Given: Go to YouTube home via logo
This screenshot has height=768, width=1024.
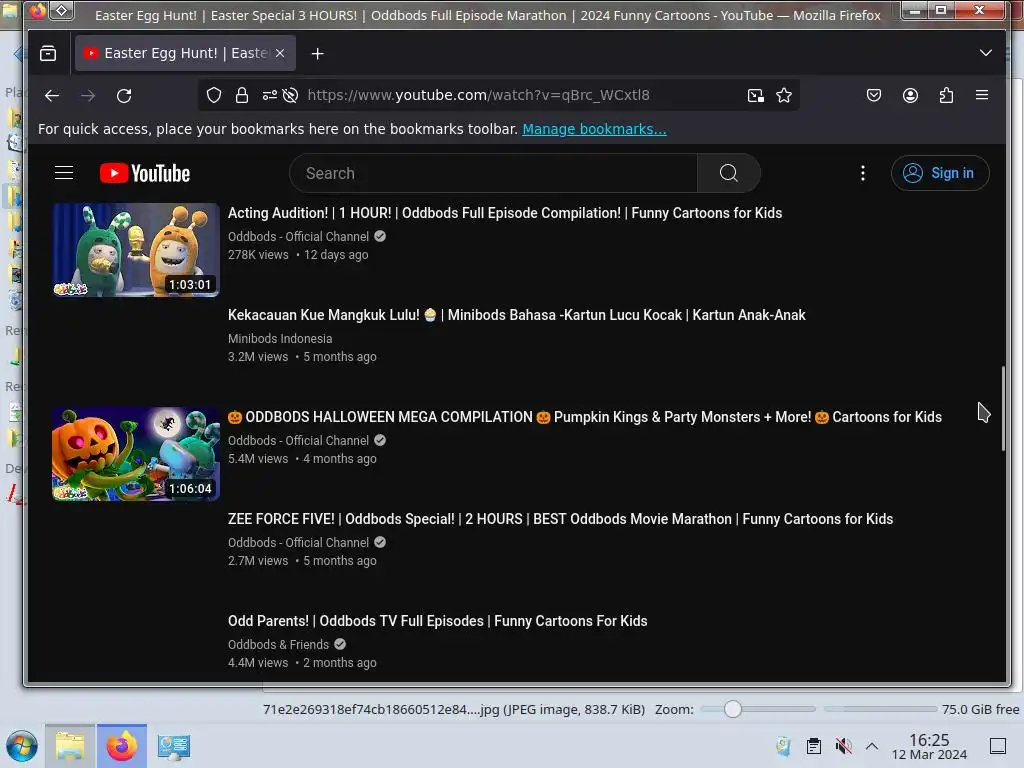Looking at the screenshot, I should [145, 173].
